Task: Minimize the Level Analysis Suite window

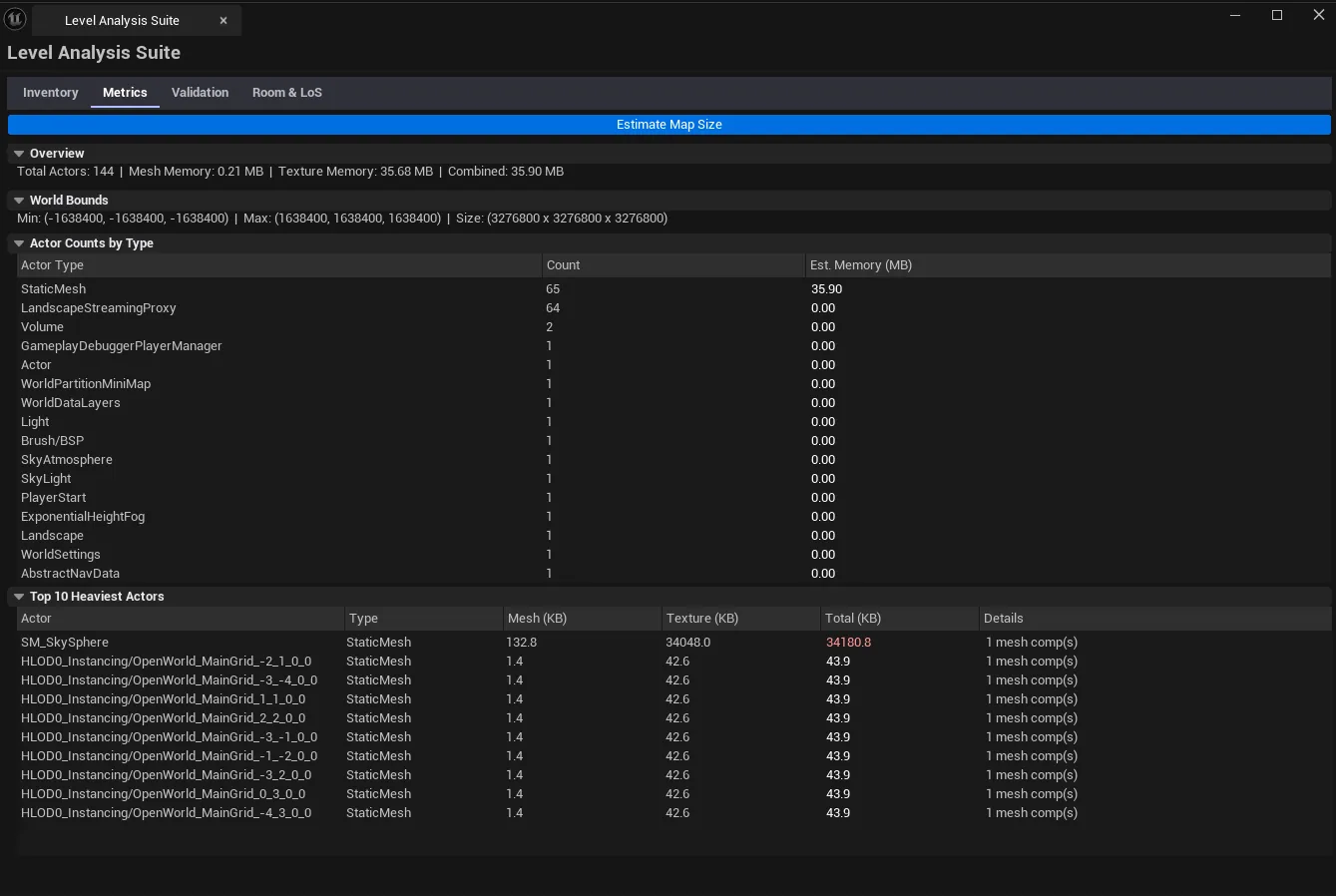Action: (1236, 15)
